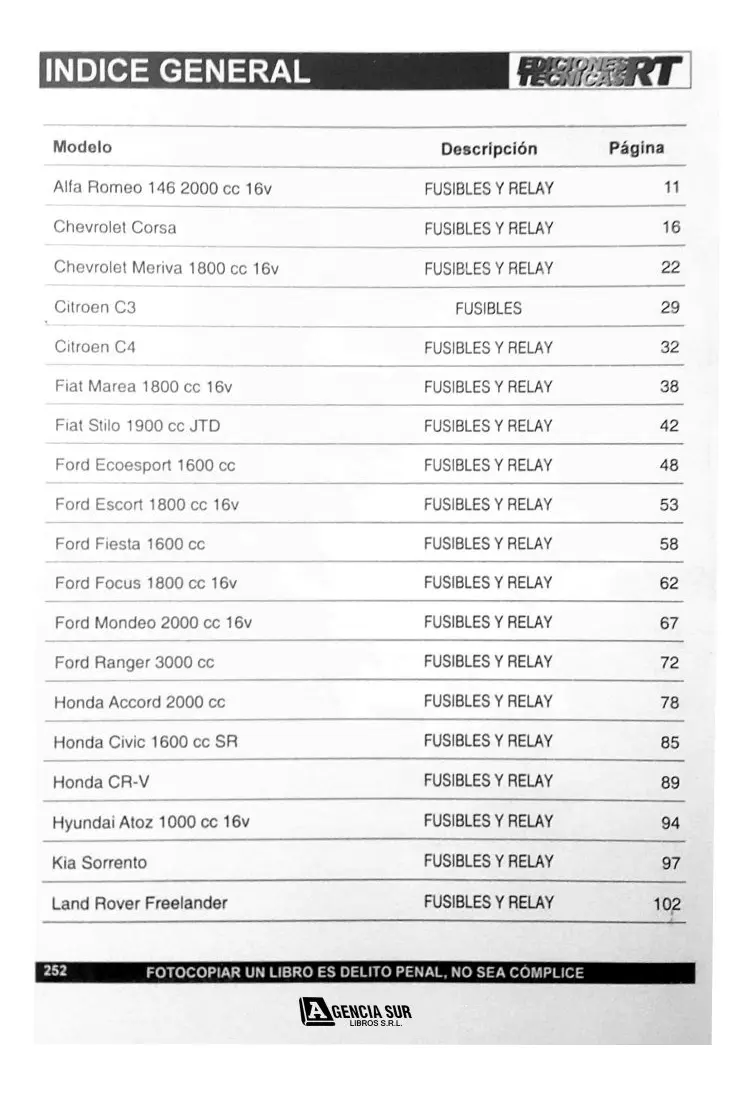
Task: Click the Descripción column header
Action: click(x=489, y=149)
